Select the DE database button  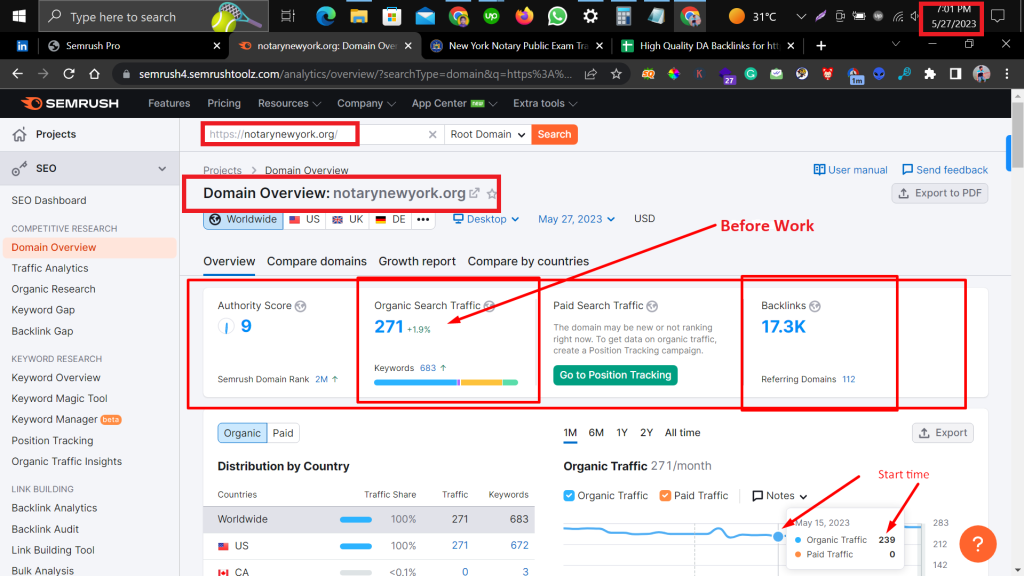tap(391, 219)
